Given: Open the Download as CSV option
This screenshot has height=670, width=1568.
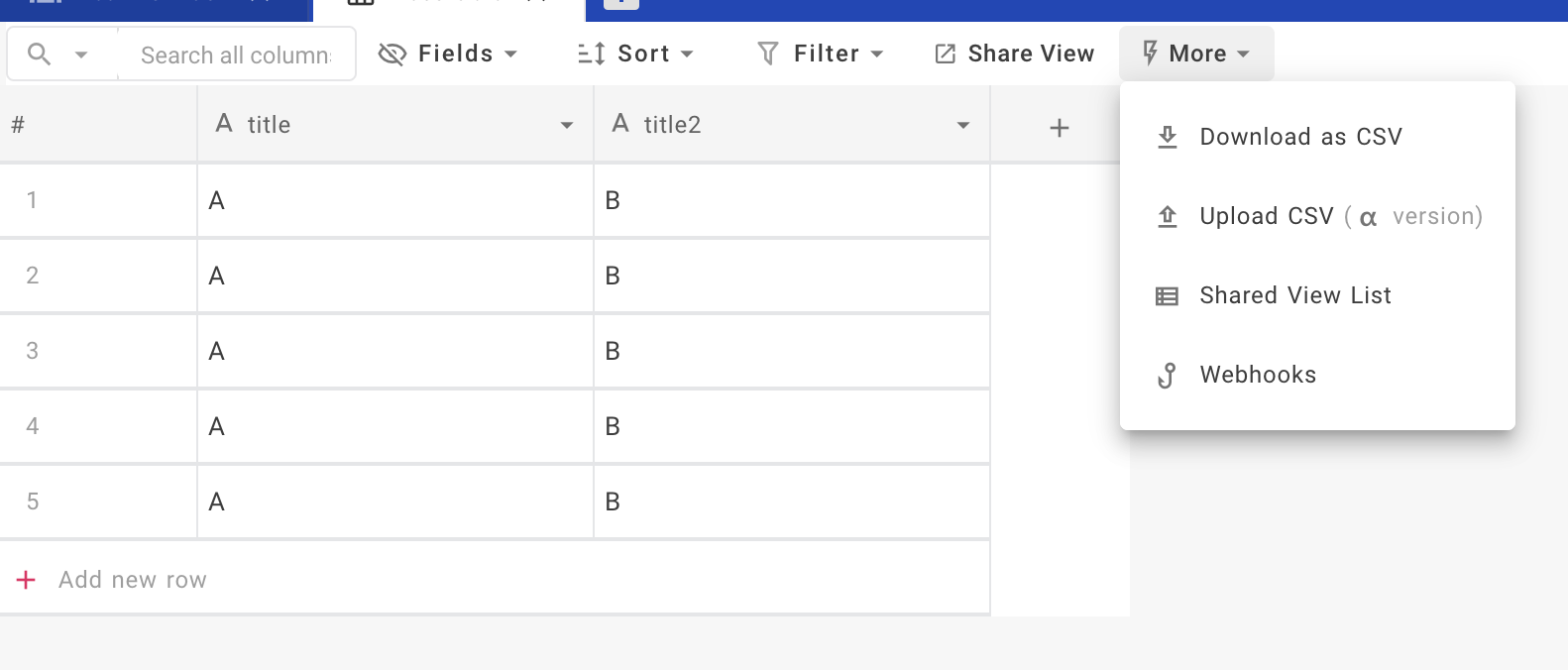Looking at the screenshot, I should (x=1300, y=136).
